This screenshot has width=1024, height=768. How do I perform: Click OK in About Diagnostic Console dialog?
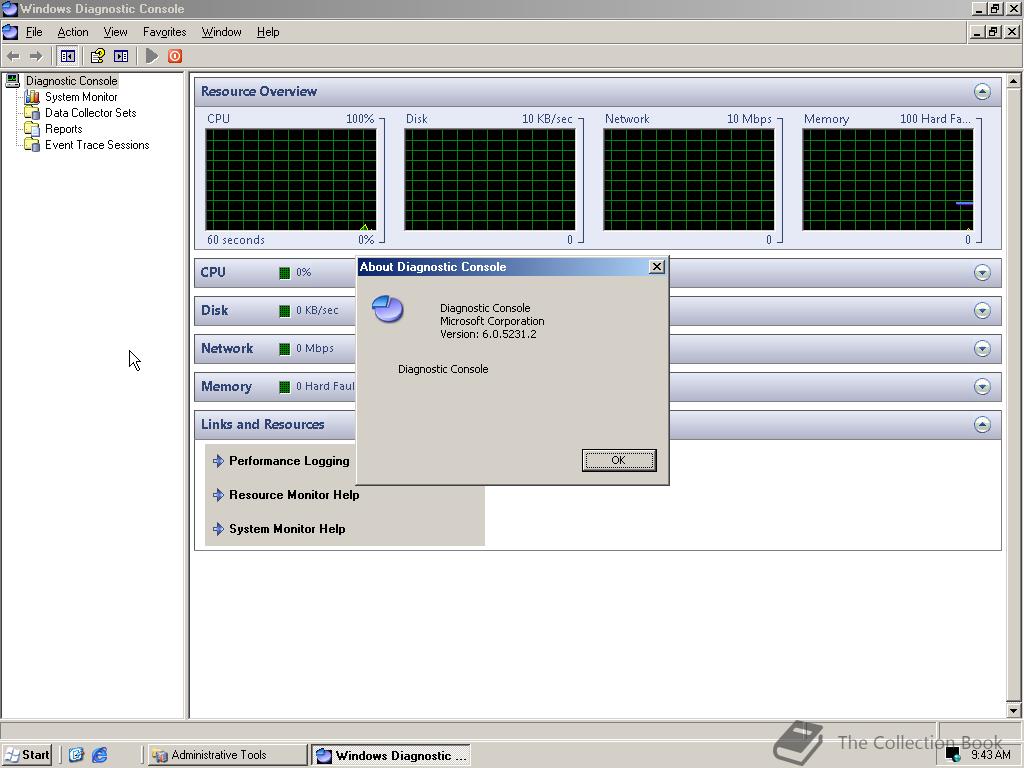pos(618,460)
